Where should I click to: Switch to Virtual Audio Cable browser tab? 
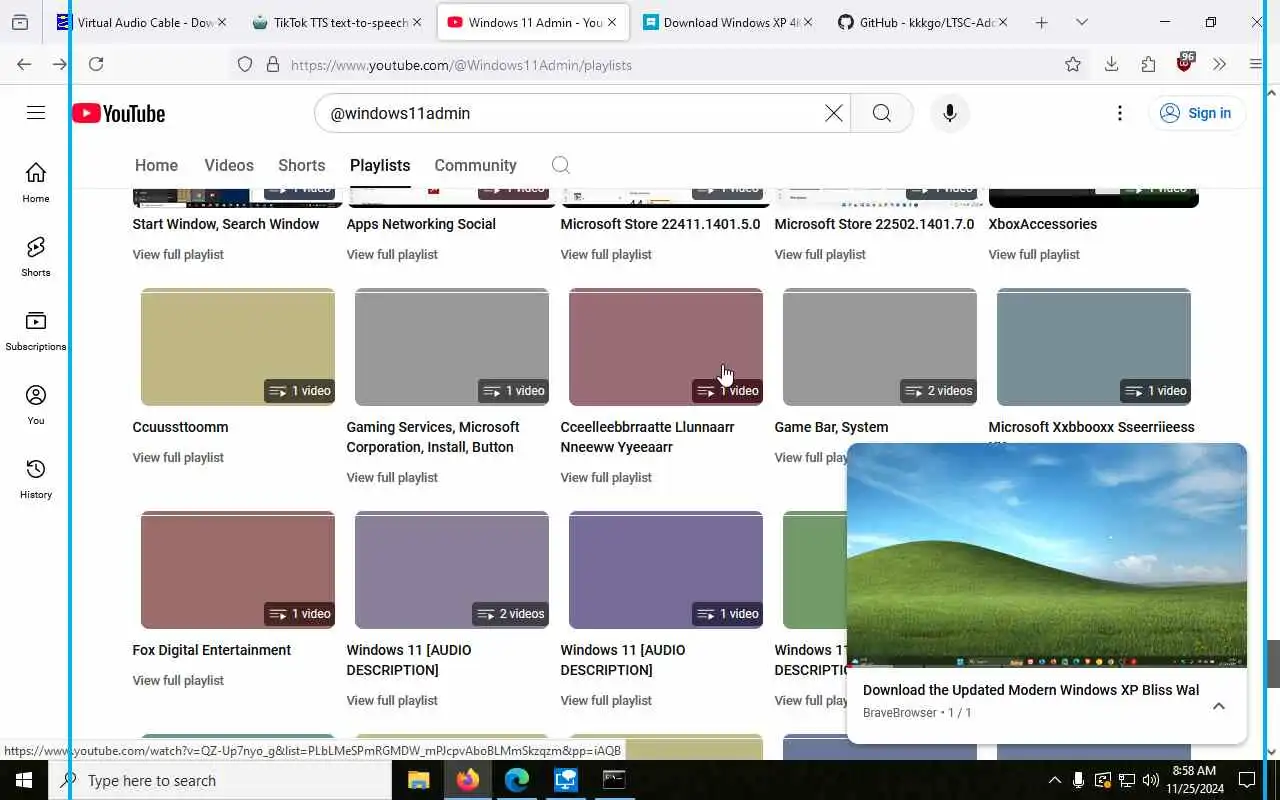[x=141, y=22]
